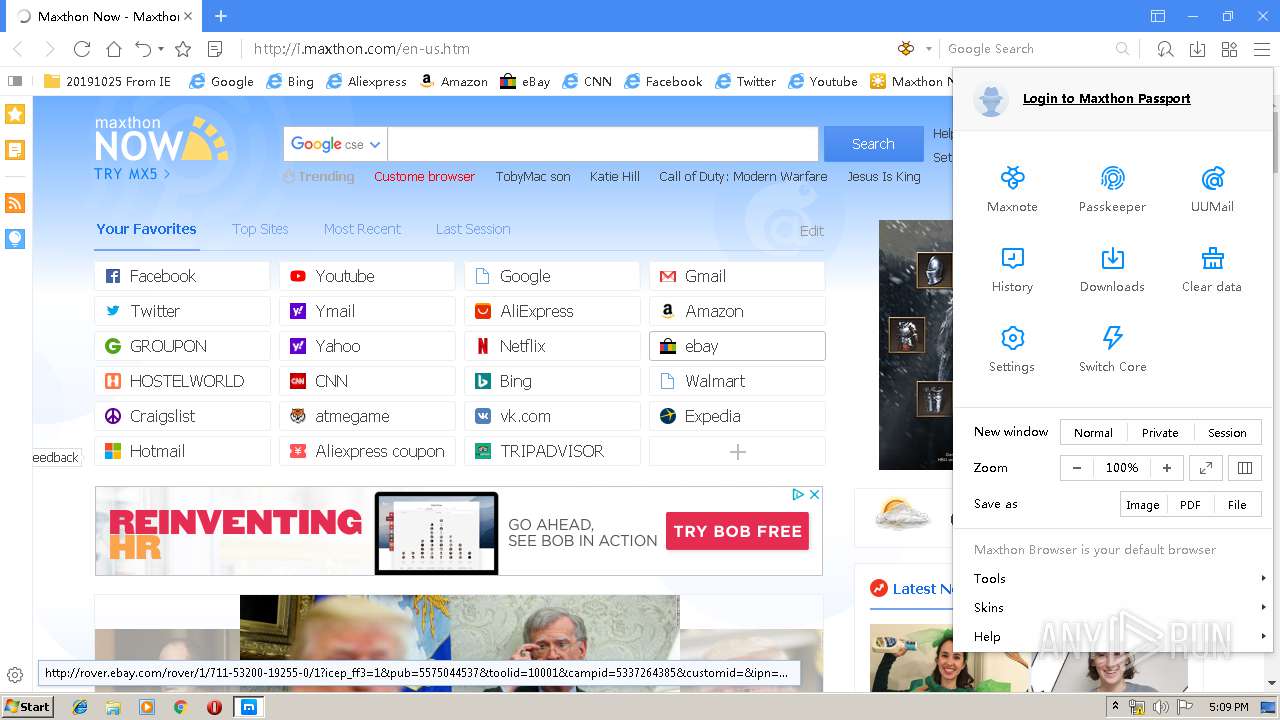The image size is (1280, 720).
Task: Open UUMail from the menu panel
Action: [x=1212, y=189]
